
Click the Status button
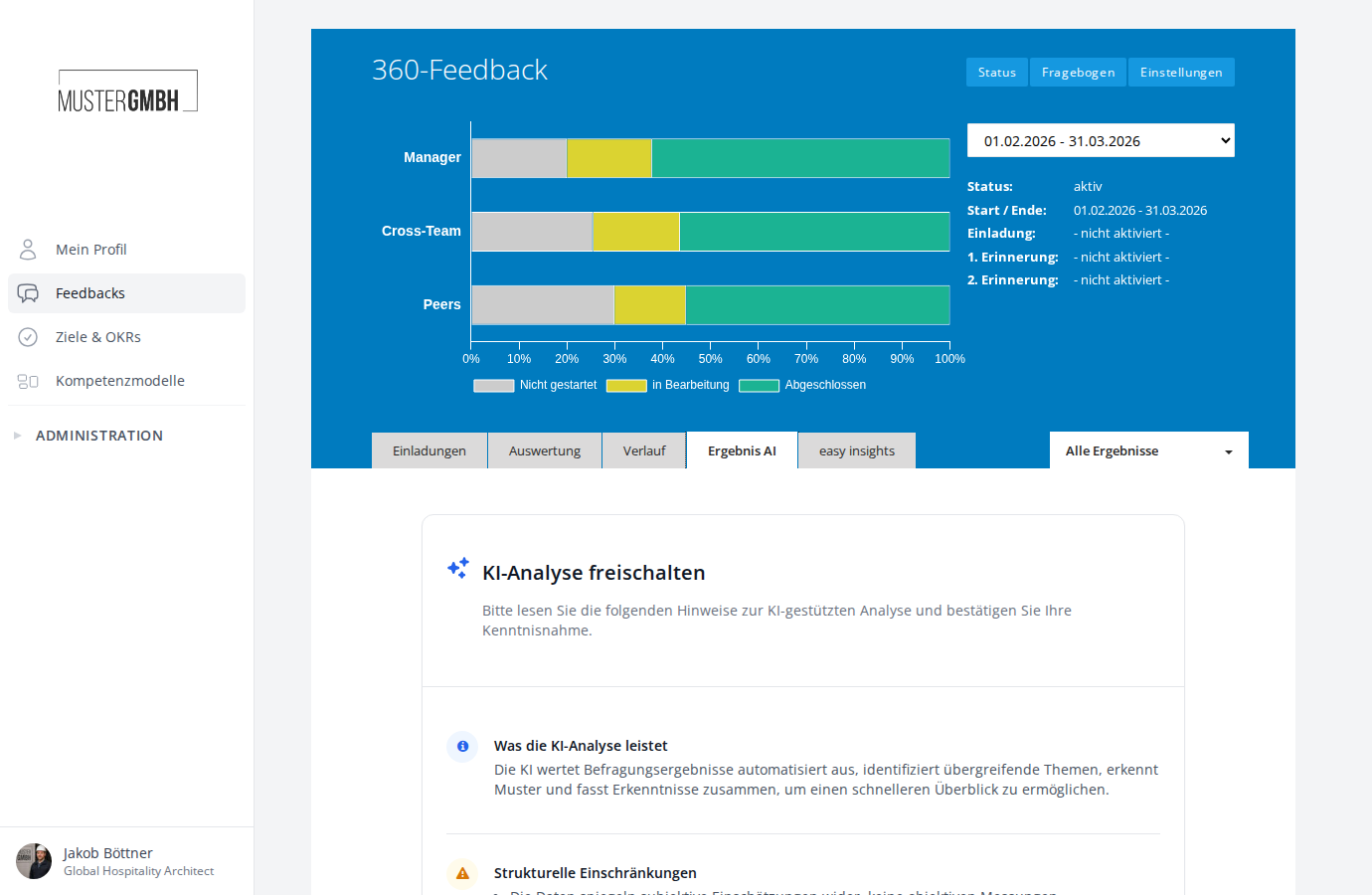(x=997, y=72)
